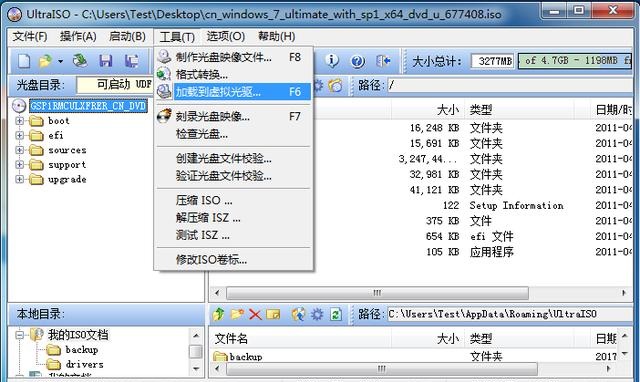The height and width of the screenshot is (382, 640).
Task: Click the 3277MB total size field
Action: click(493, 61)
